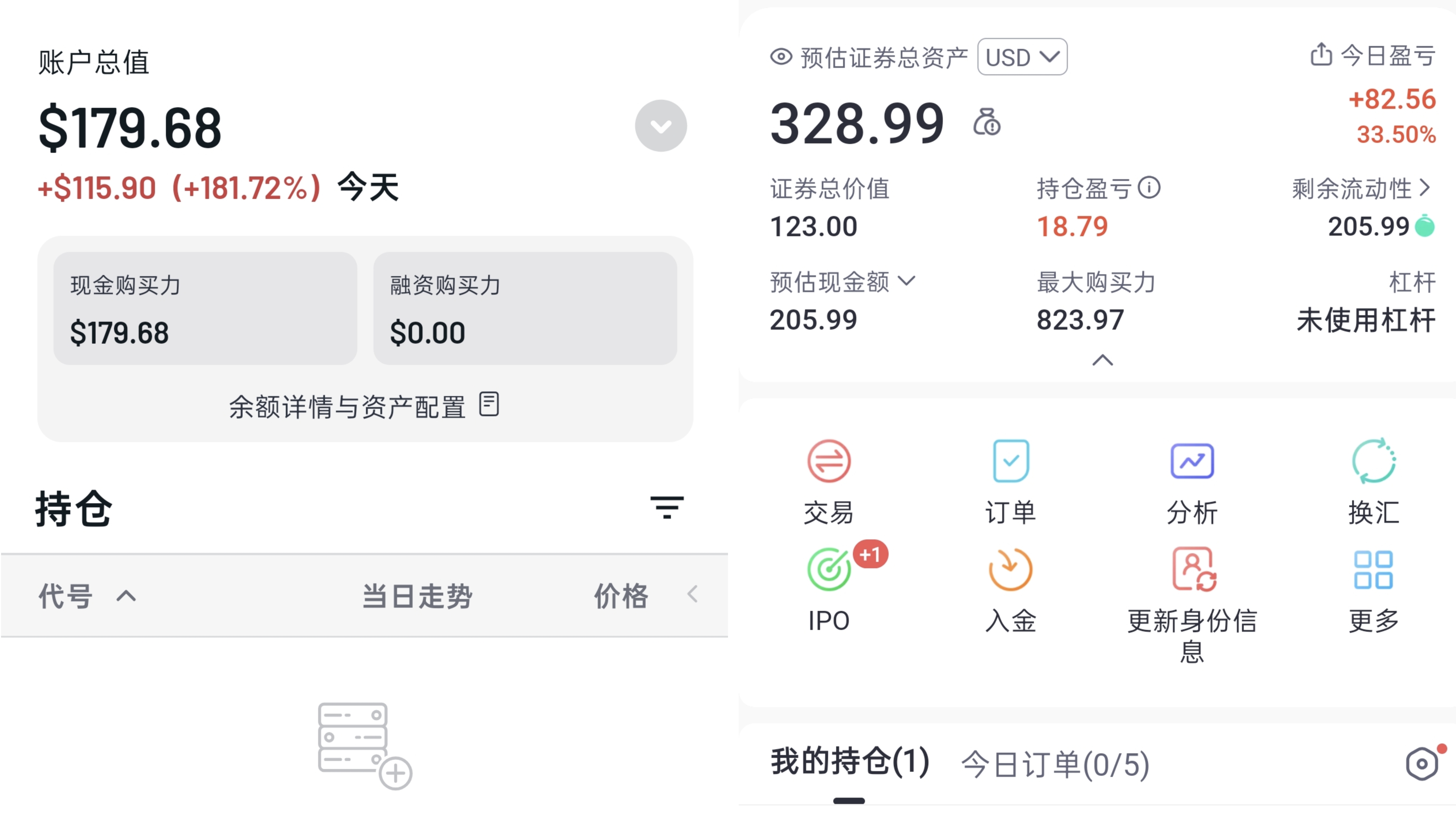Open the 更新身份信息 identity update icon
Image resolution: width=1456 pixels, height=819 pixels.
coord(1194,569)
